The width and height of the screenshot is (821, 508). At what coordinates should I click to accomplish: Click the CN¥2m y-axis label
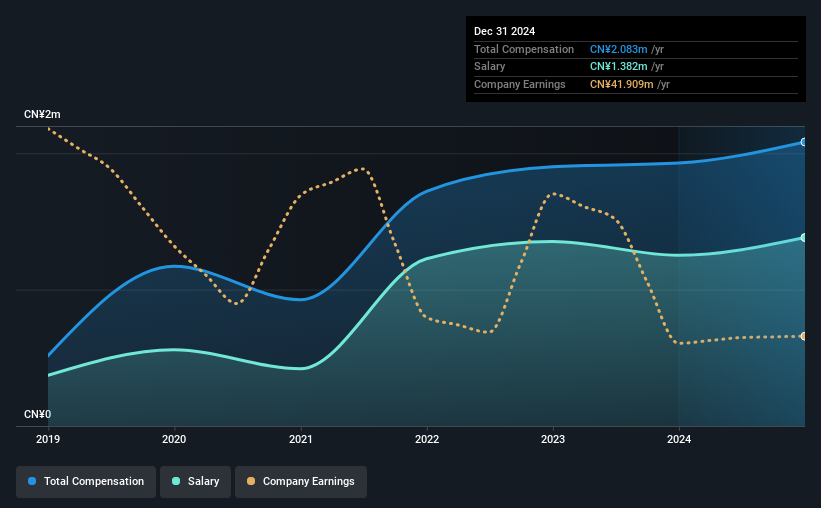pos(42,115)
